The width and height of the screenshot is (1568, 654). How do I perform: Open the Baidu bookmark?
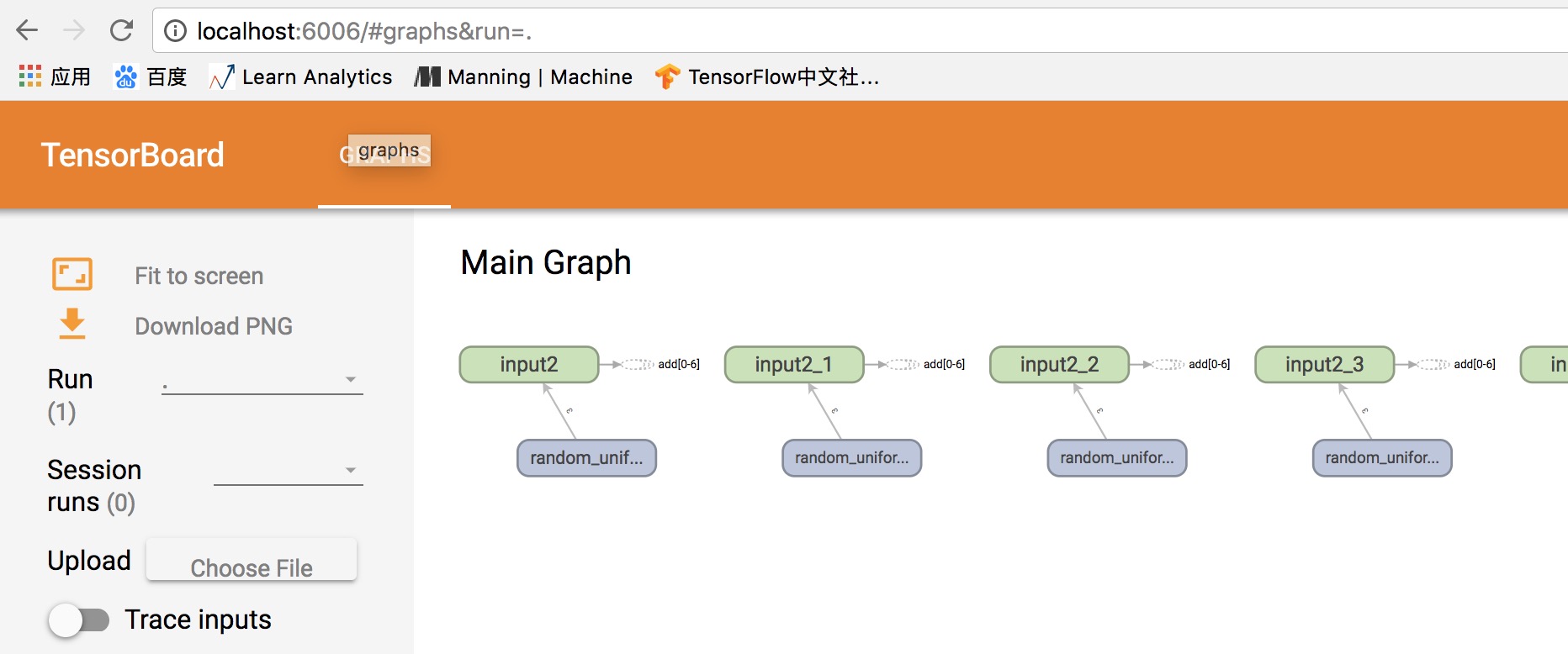(x=151, y=76)
